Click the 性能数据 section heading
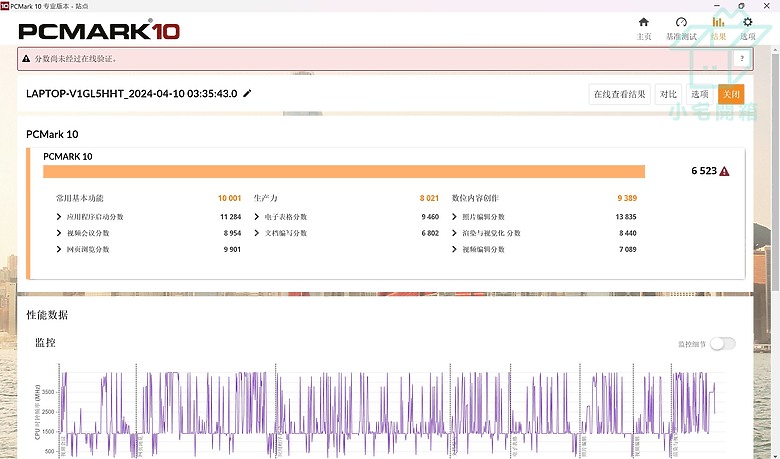The height and width of the screenshot is (459, 780). (47, 315)
